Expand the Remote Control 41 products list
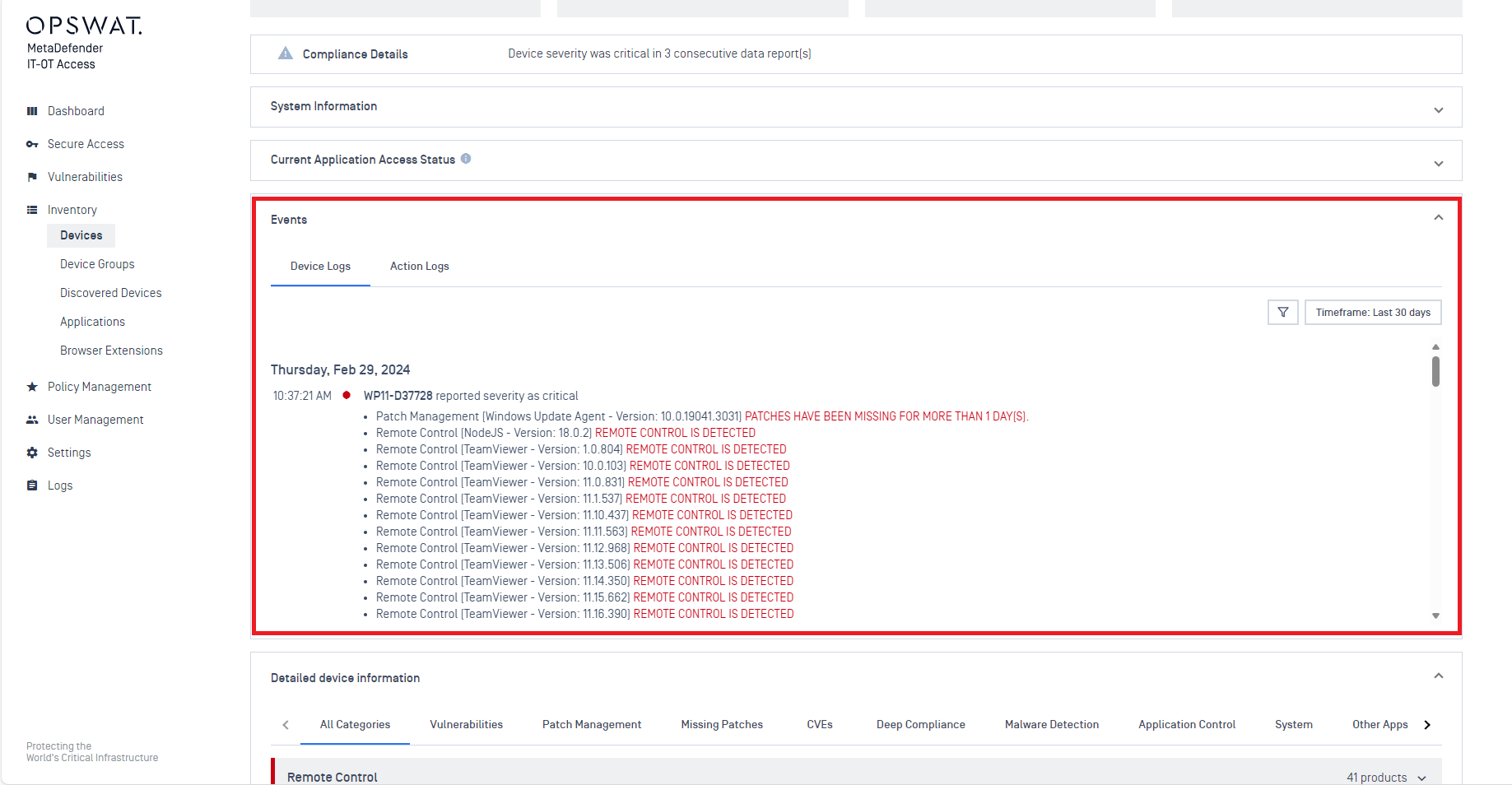This screenshot has width=1512, height=785. tap(1421, 778)
